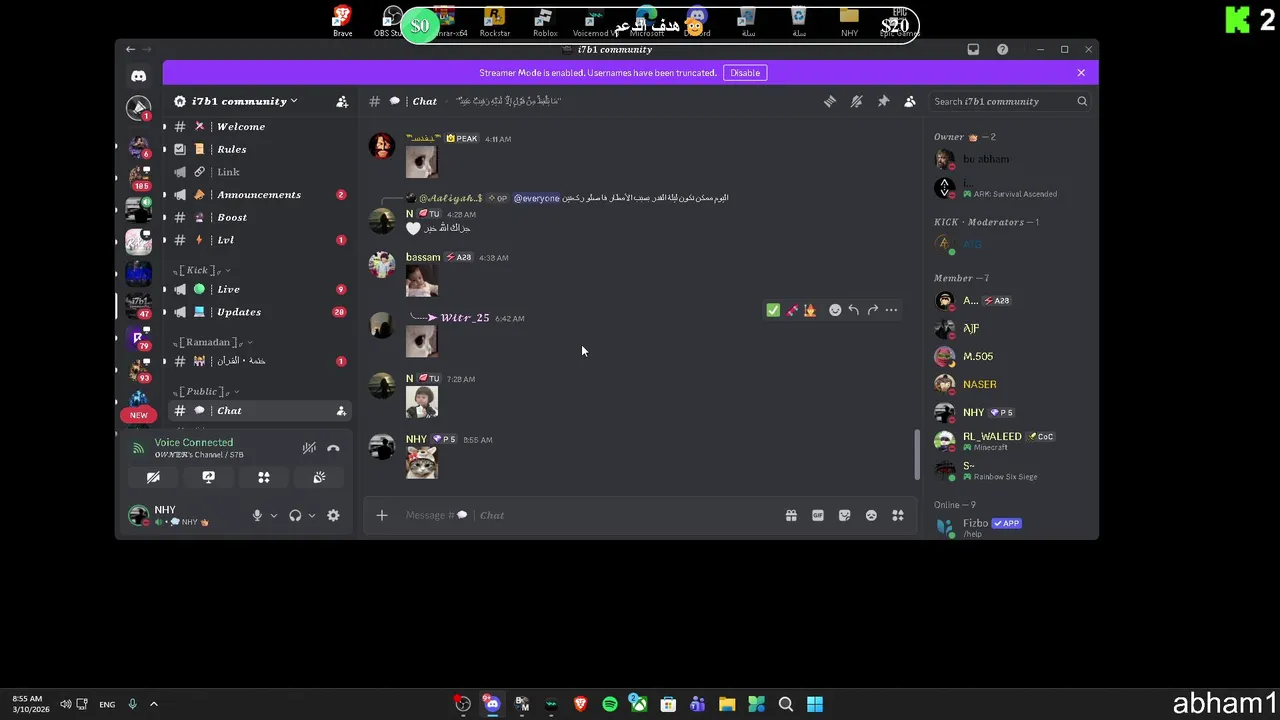Collapse the Public category
Viewport: 1280px width, 720px height.
[206, 391]
